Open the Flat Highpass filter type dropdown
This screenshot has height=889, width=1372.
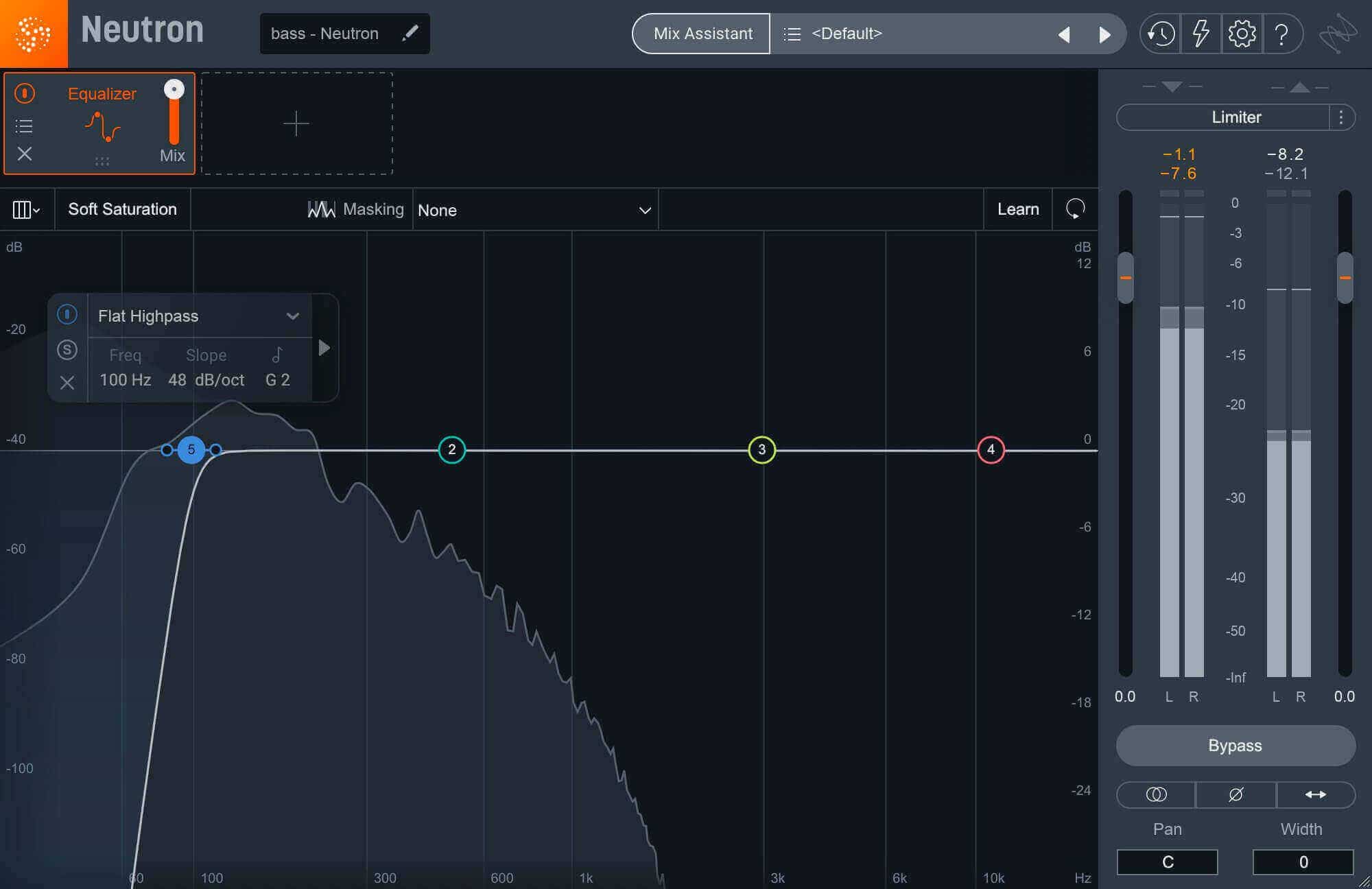tap(200, 316)
